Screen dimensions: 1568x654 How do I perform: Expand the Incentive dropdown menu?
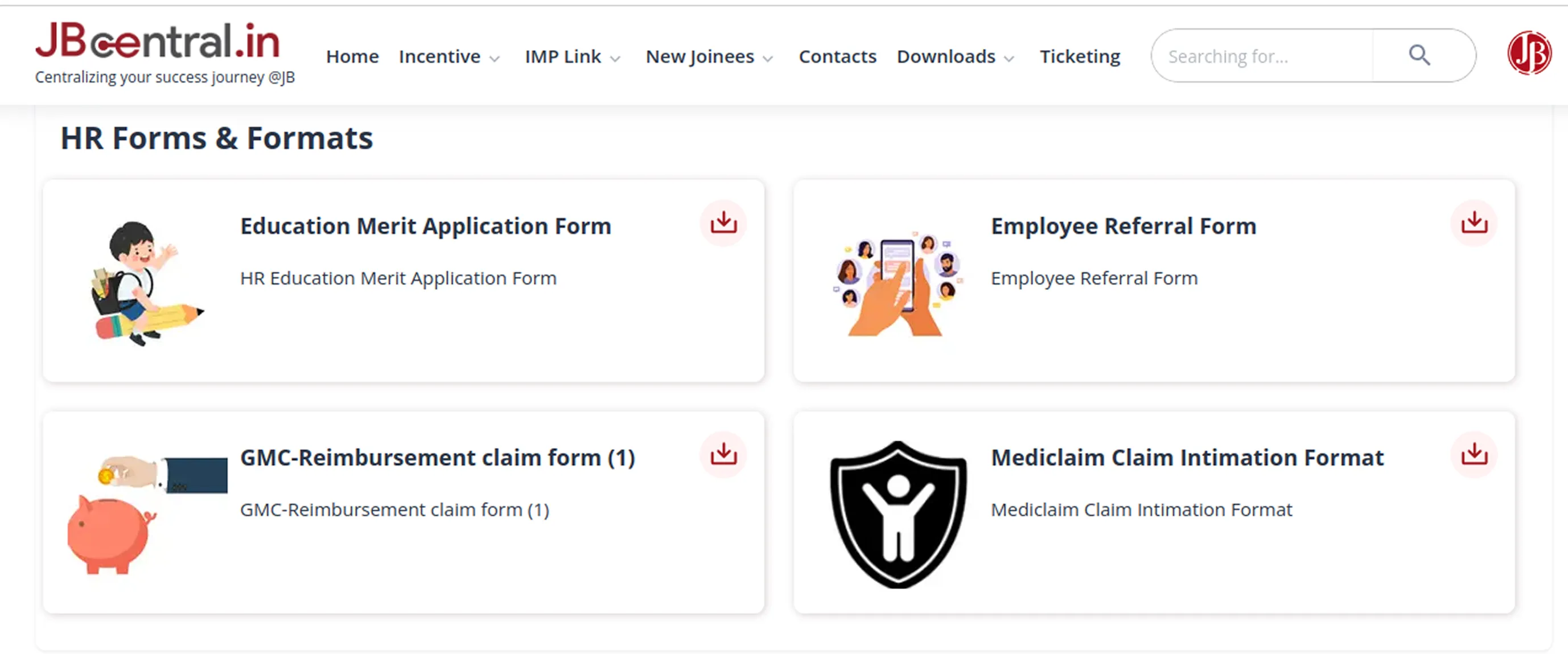coord(449,56)
